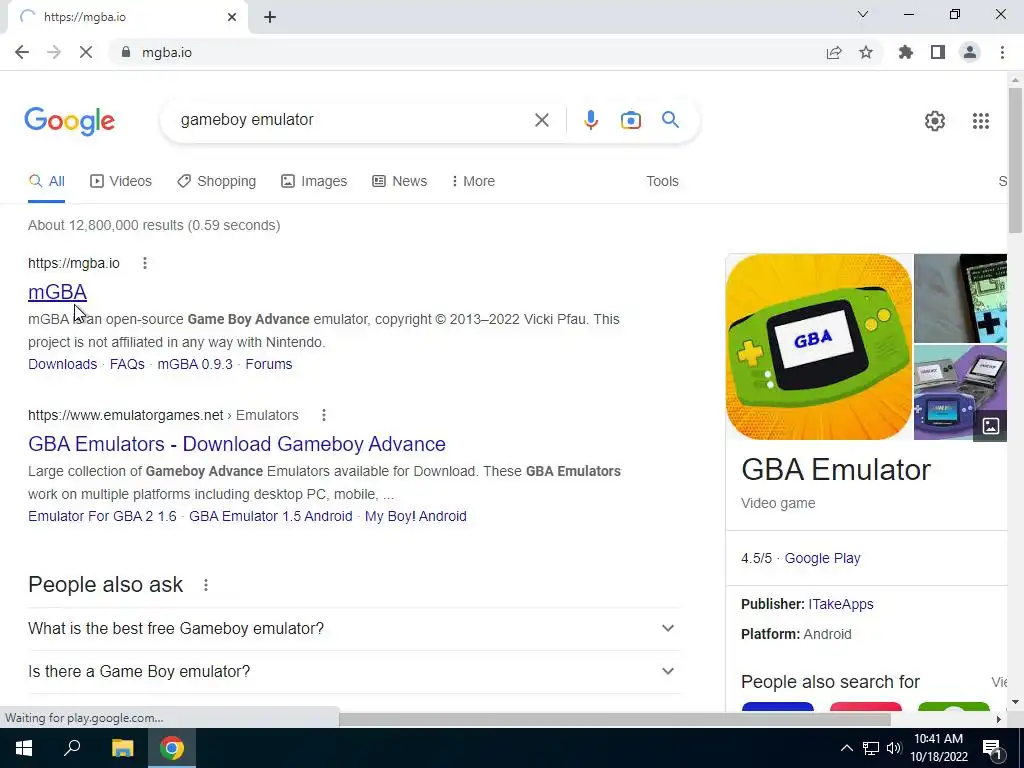
Task: Click the gameboy emulator search field
Action: click(353, 120)
